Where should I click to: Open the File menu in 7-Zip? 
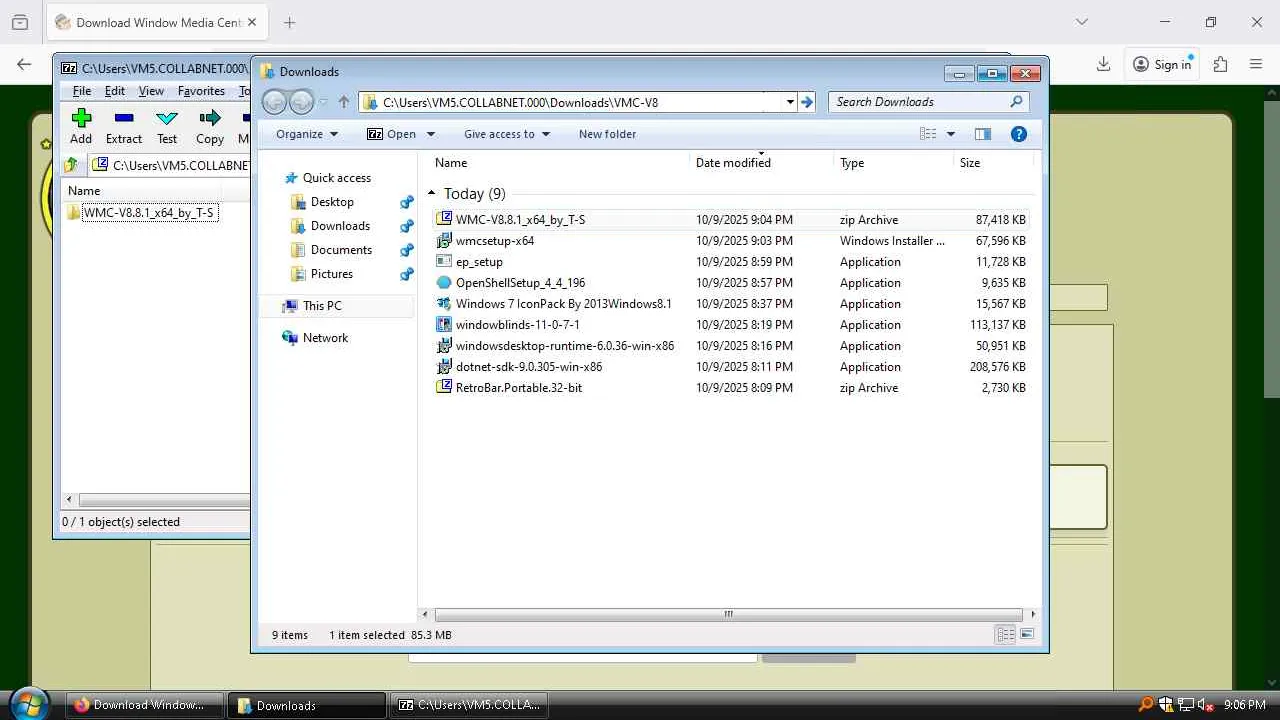[x=82, y=91]
